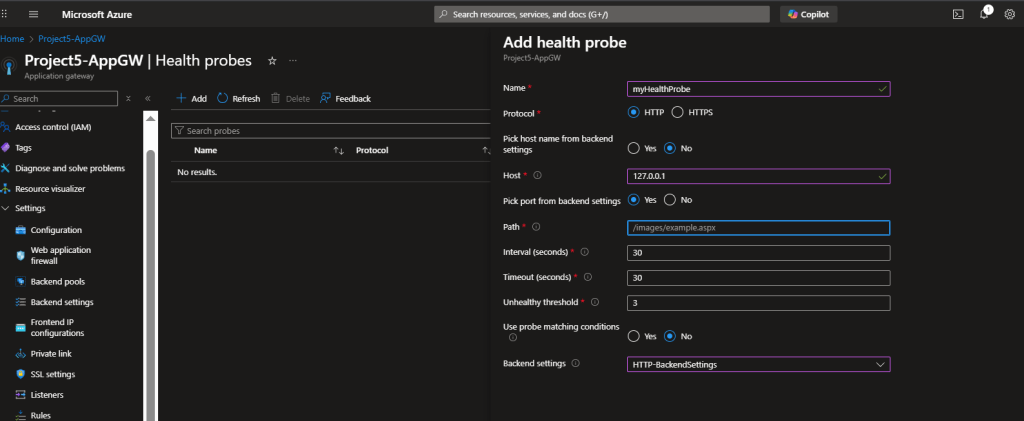Collapse the left navigation pane chevron

[148, 99]
